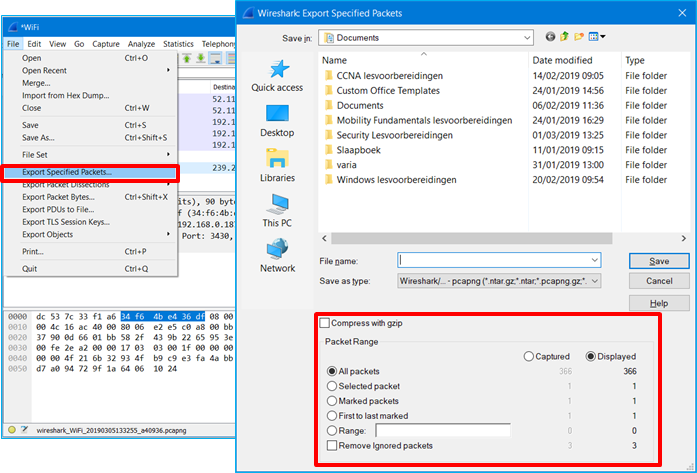The height and width of the screenshot is (473, 697).
Task: Select Desktop in places bar
Action: pos(277,121)
